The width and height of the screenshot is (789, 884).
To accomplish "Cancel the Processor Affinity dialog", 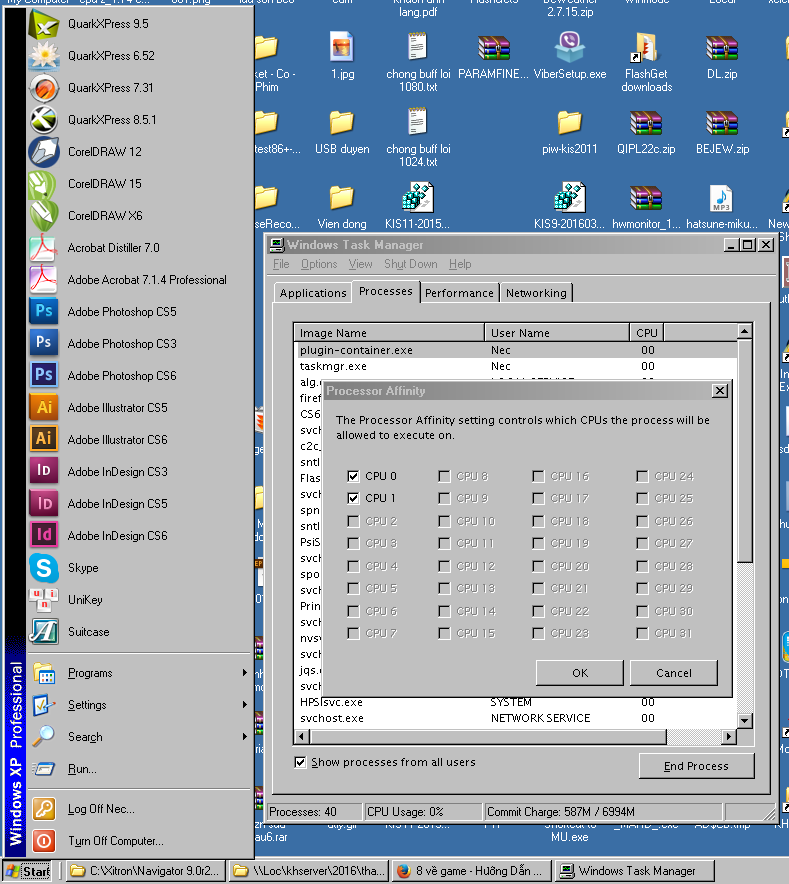I will pos(674,673).
